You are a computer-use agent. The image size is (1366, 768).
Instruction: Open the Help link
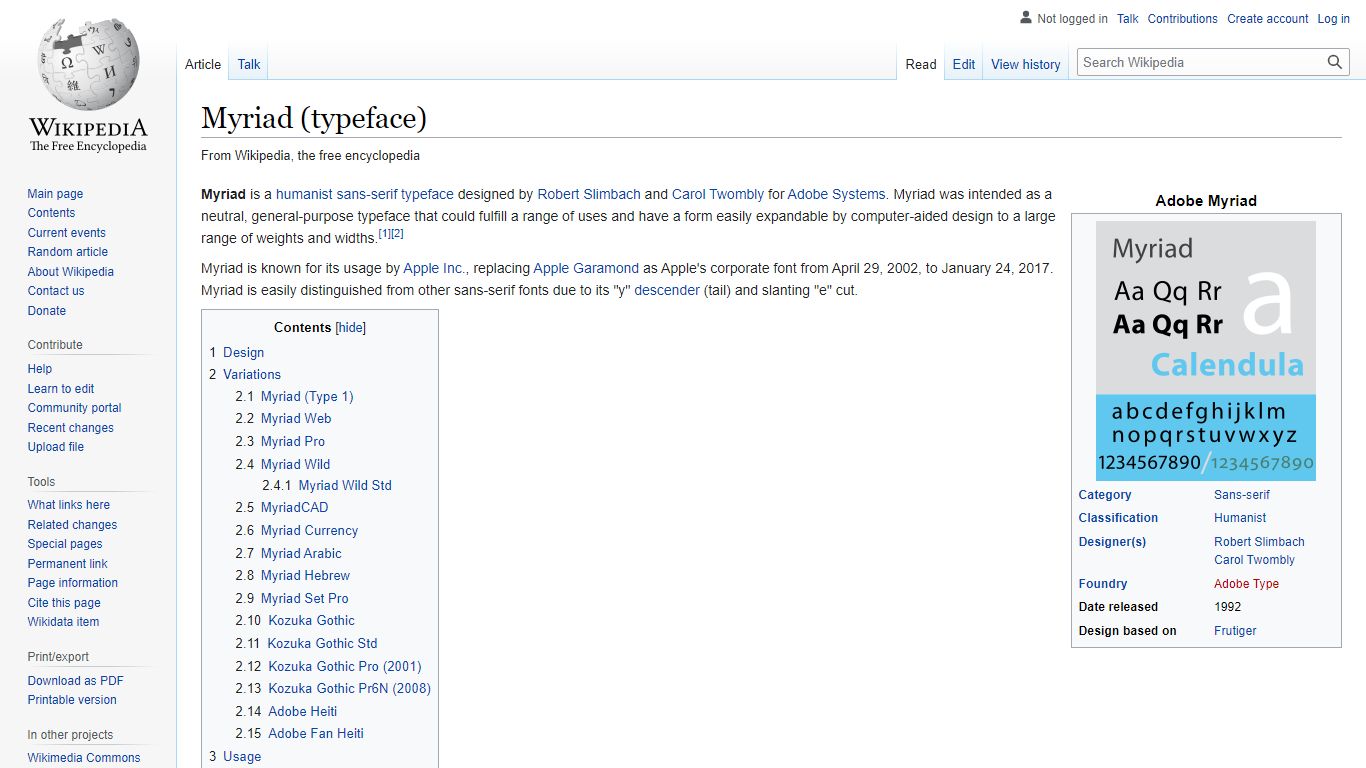(40, 369)
